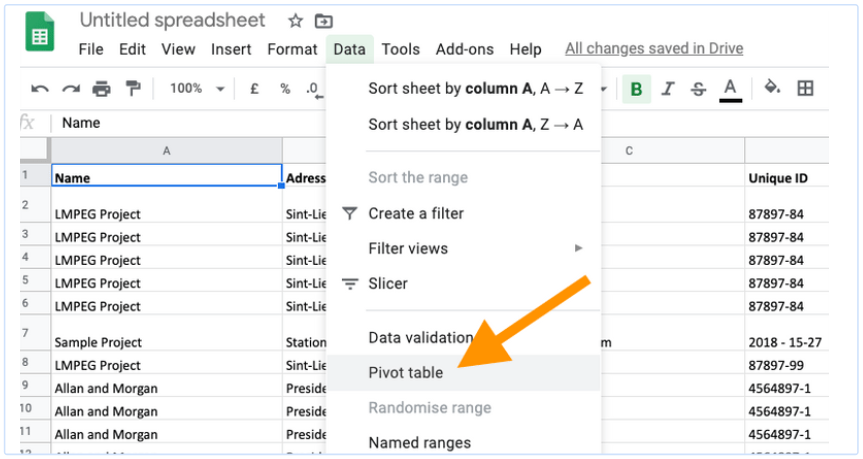Star the Untitled spreadsheet
863x459 pixels.
pyautogui.click(x=295, y=21)
